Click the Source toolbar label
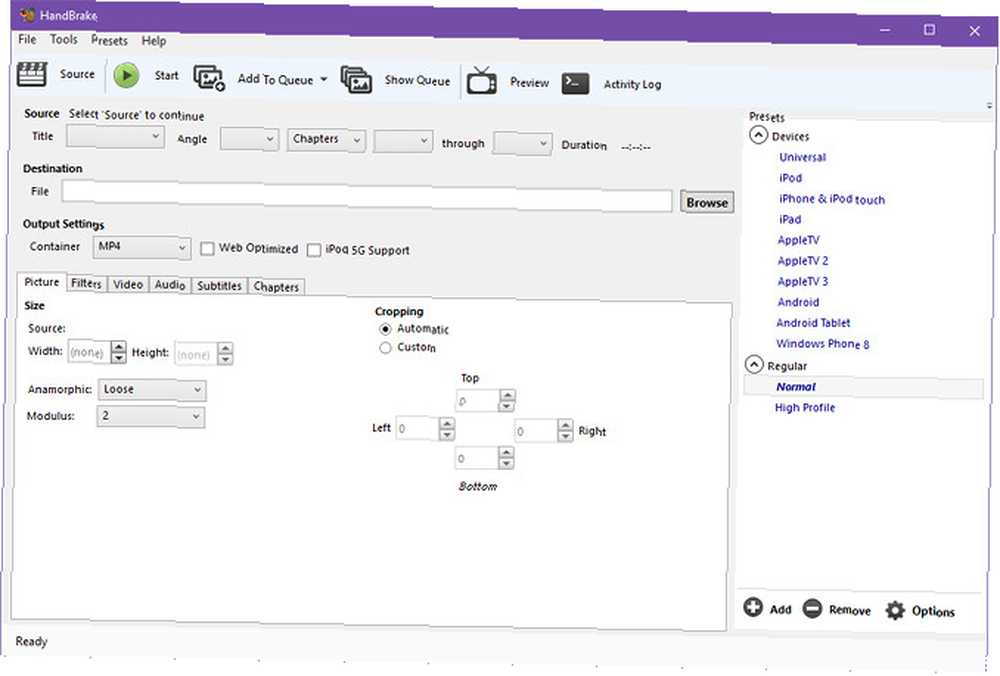This screenshot has height=676, width=1000. 77,74
